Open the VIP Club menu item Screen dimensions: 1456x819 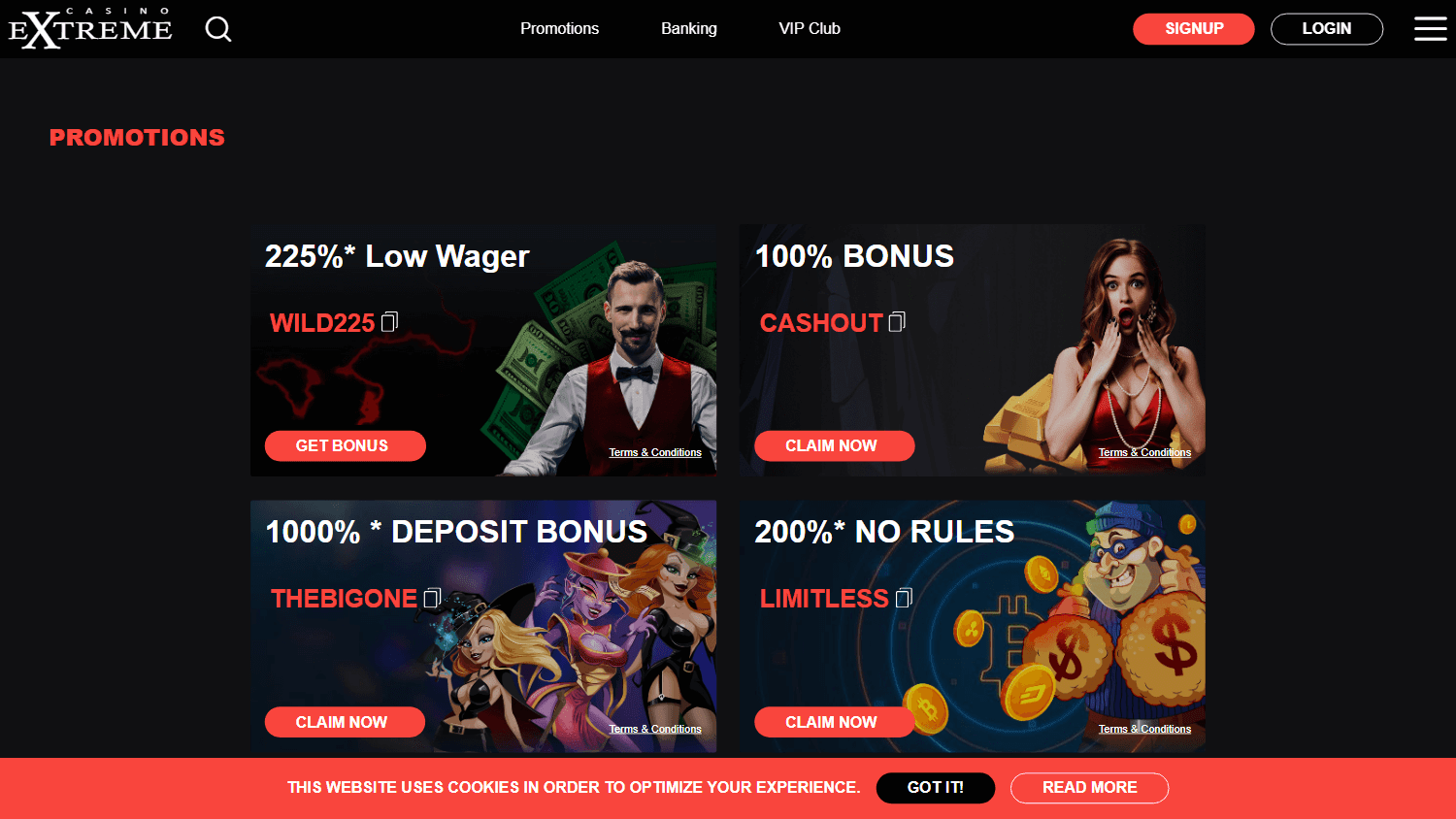click(x=810, y=29)
